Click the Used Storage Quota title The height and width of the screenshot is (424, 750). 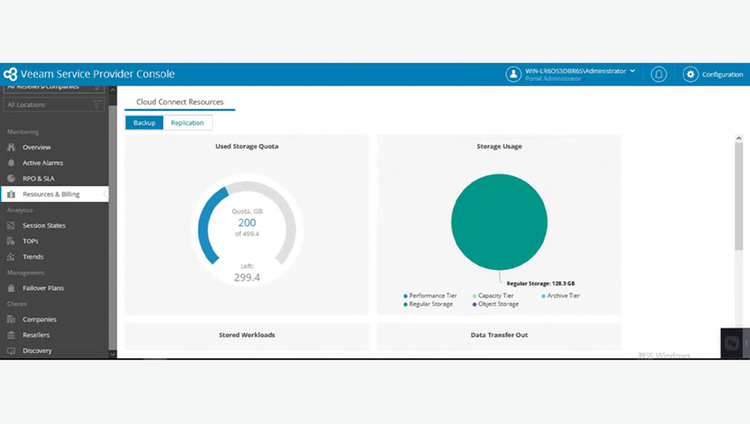pyautogui.click(x=247, y=146)
